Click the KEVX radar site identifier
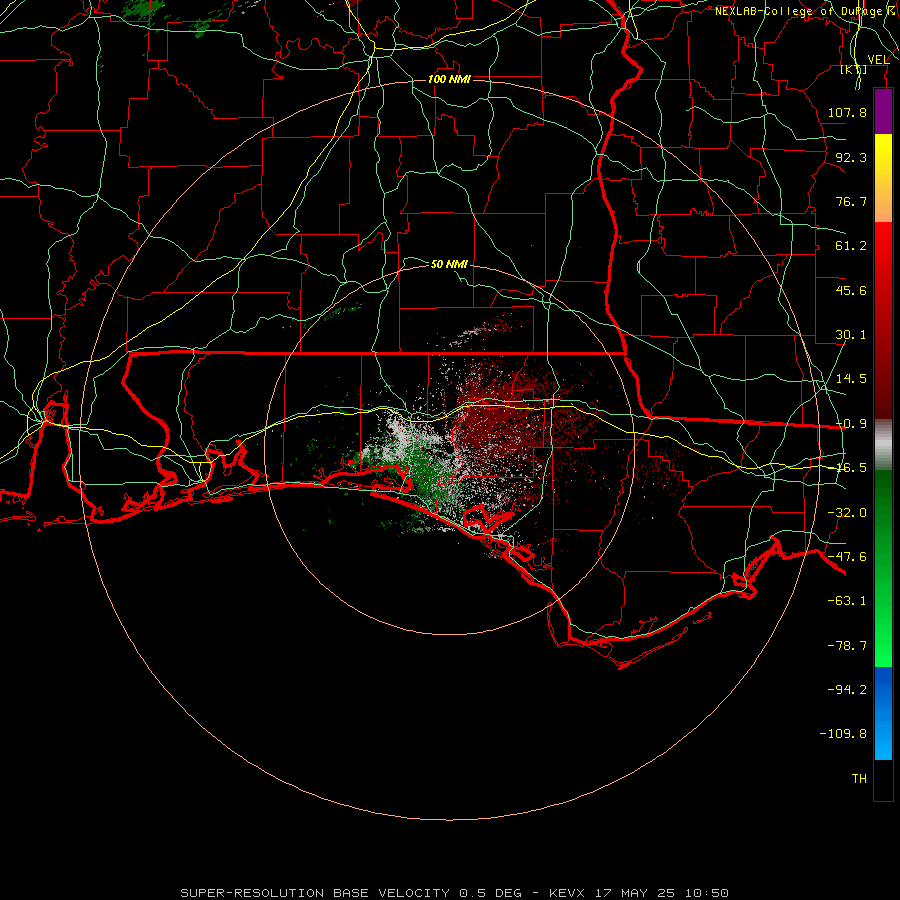Image resolution: width=900 pixels, height=900 pixels. point(567,893)
